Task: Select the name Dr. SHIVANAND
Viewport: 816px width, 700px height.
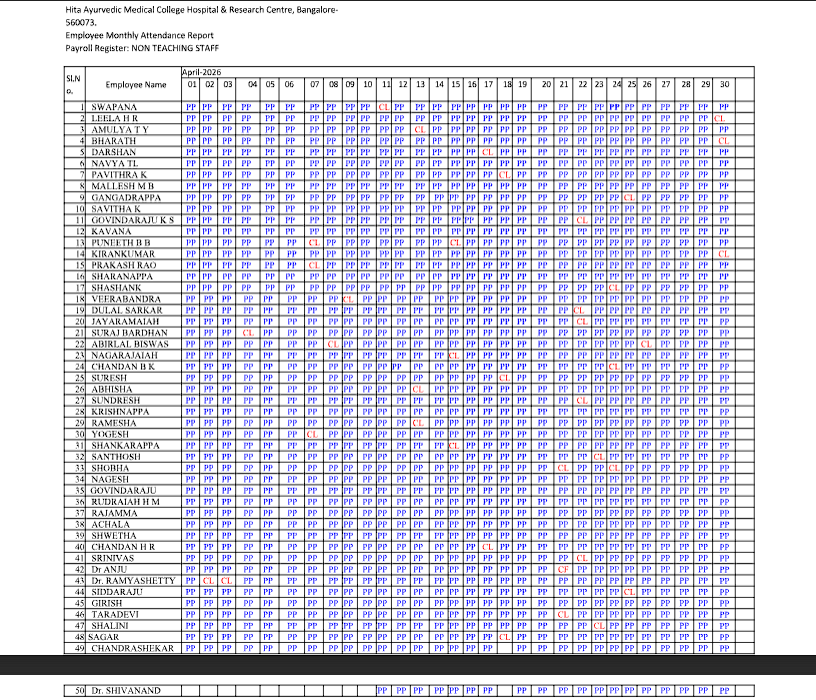Action: coord(126,691)
